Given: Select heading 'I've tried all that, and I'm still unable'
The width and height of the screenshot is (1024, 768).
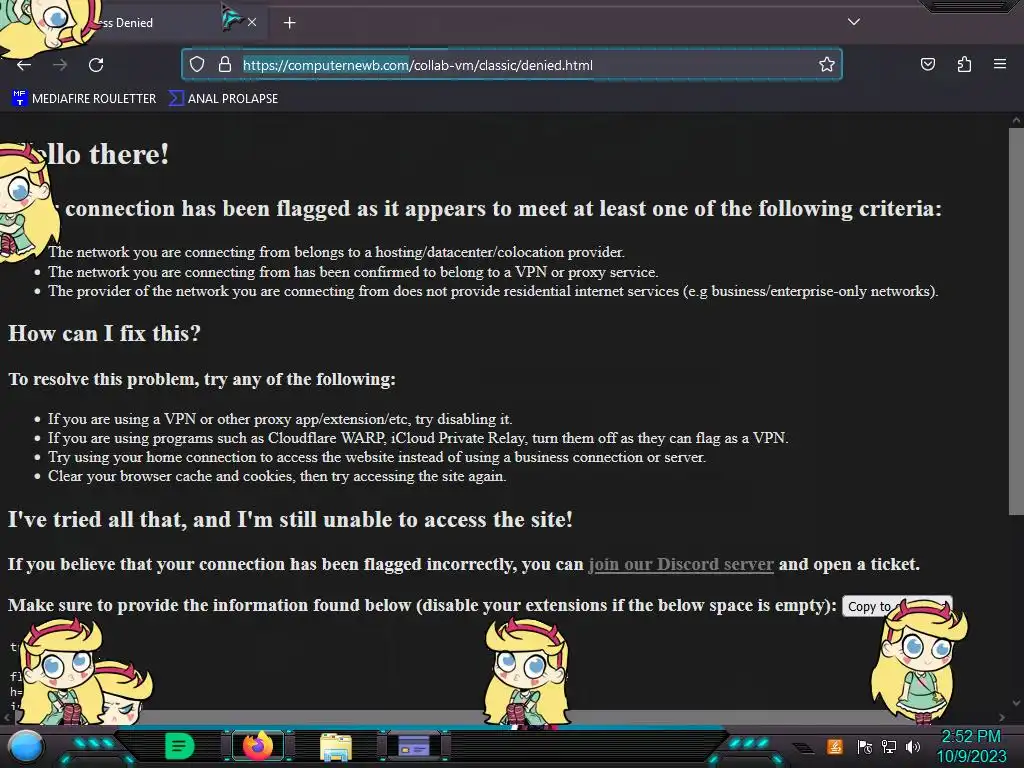Looking at the screenshot, I should point(290,520).
